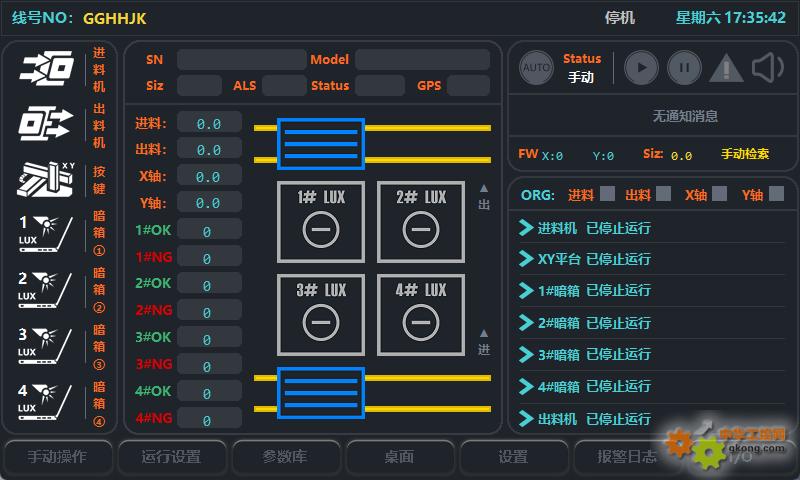
Task: Click the 2#OK counter value
Action: pyautogui.click(x=209, y=285)
